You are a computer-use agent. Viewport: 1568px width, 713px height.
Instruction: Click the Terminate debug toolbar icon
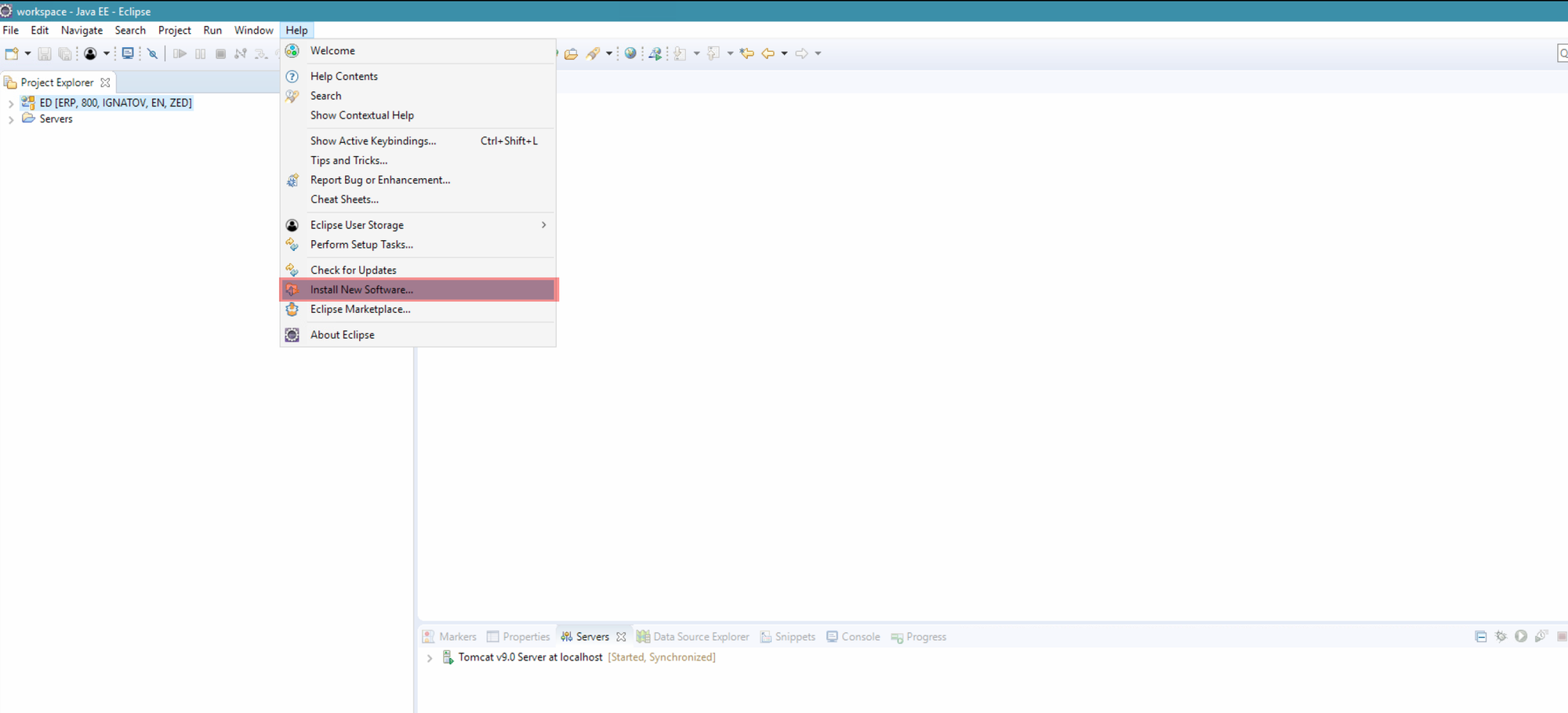[220, 53]
